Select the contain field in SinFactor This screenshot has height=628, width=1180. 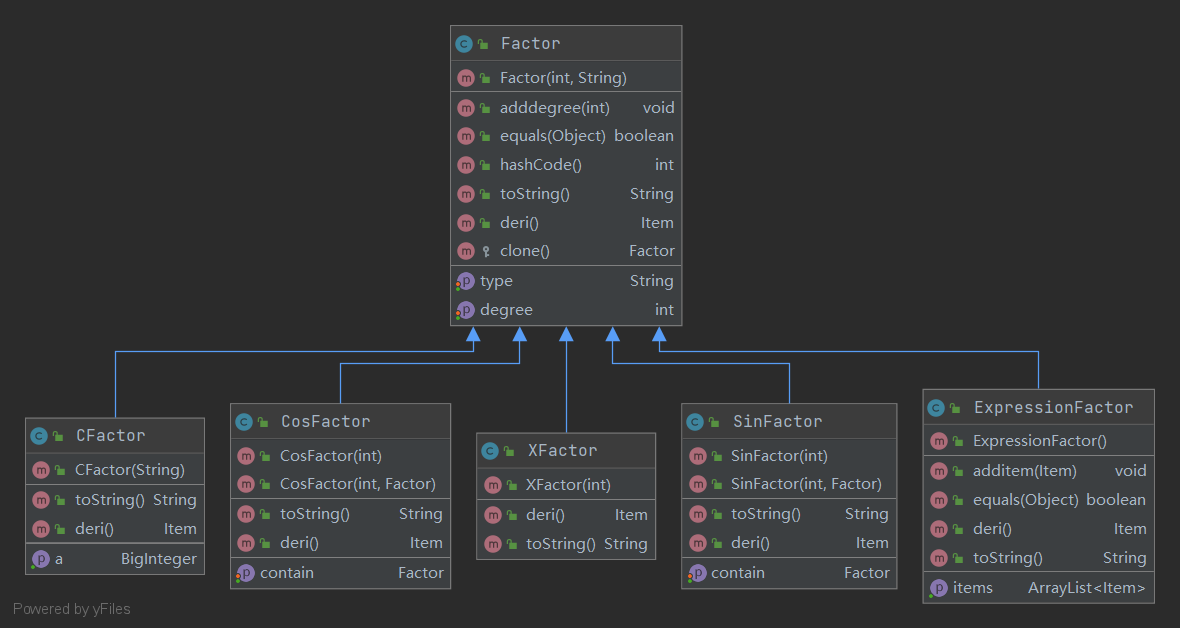click(737, 573)
